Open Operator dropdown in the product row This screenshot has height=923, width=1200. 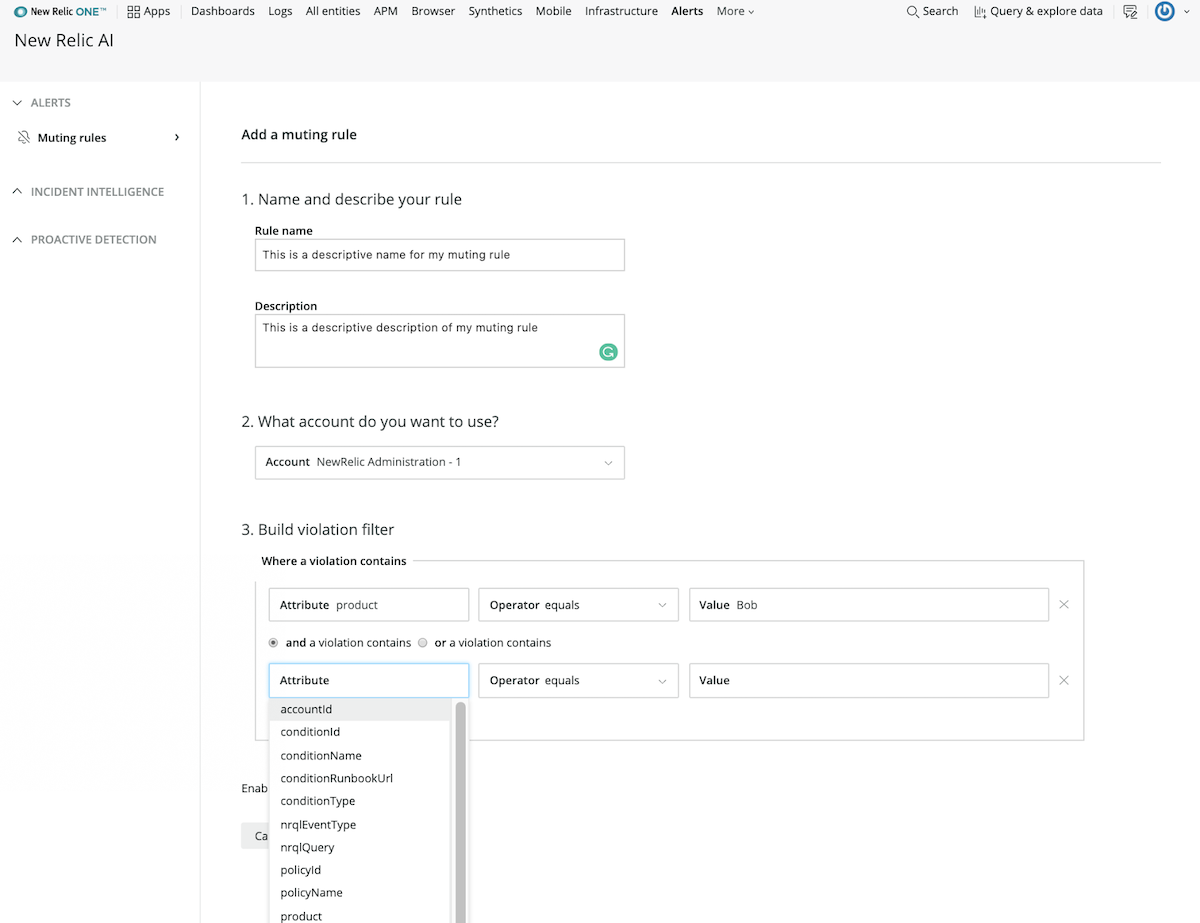click(579, 605)
